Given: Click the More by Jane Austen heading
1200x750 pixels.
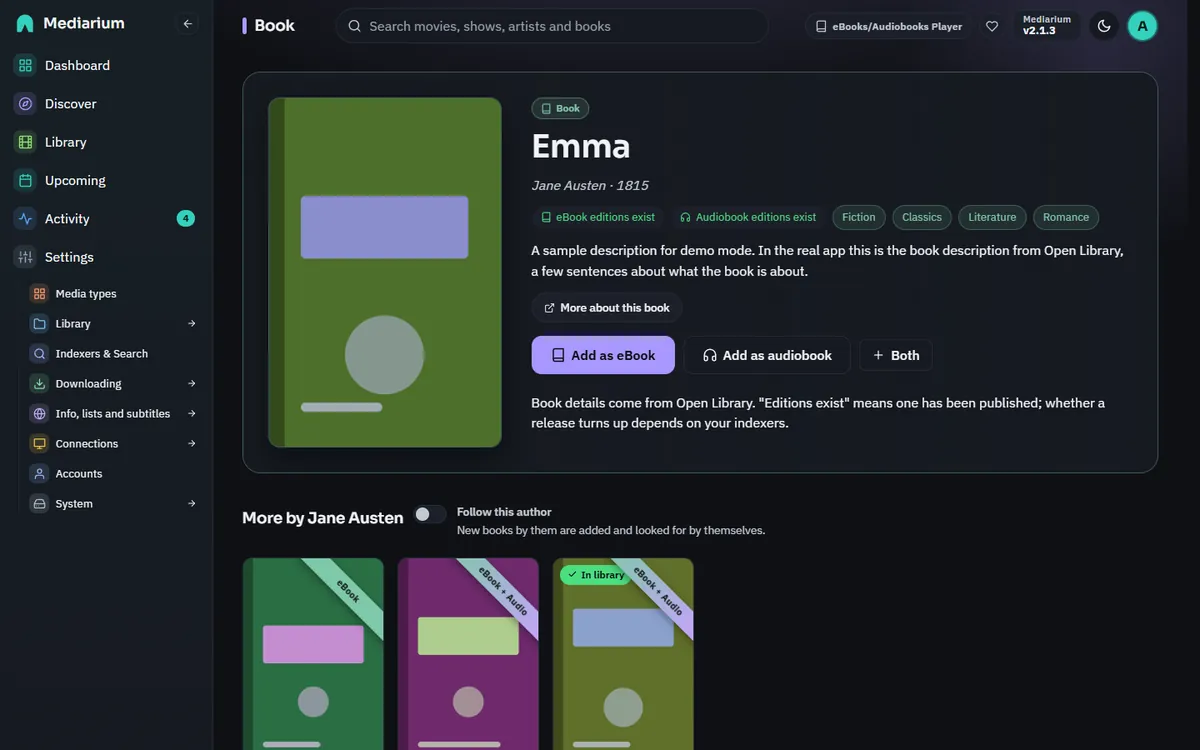Looking at the screenshot, I should [x=323, y=518].
